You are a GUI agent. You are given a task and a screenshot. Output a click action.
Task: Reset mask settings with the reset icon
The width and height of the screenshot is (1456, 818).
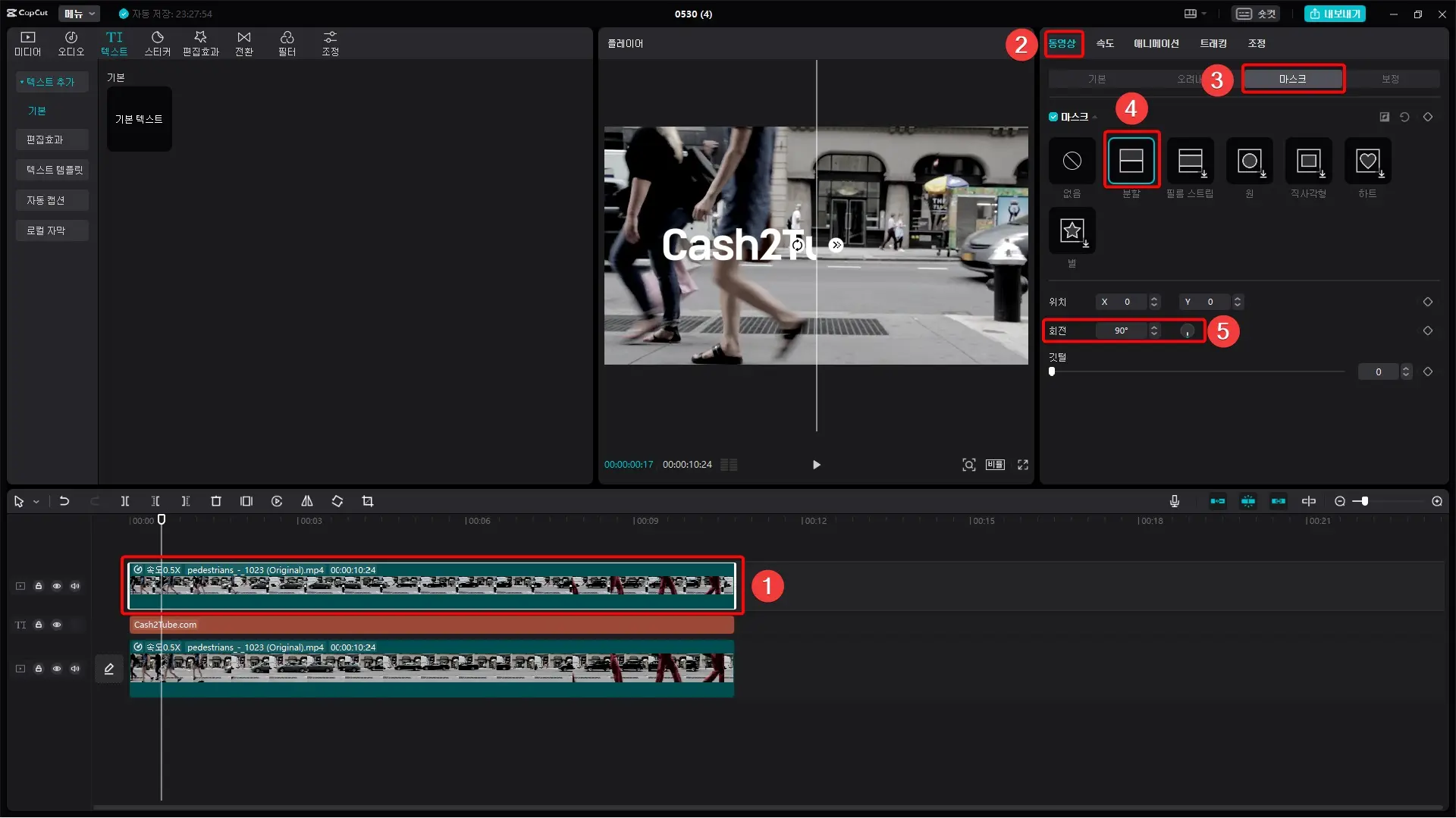(x=1404, y=117)
